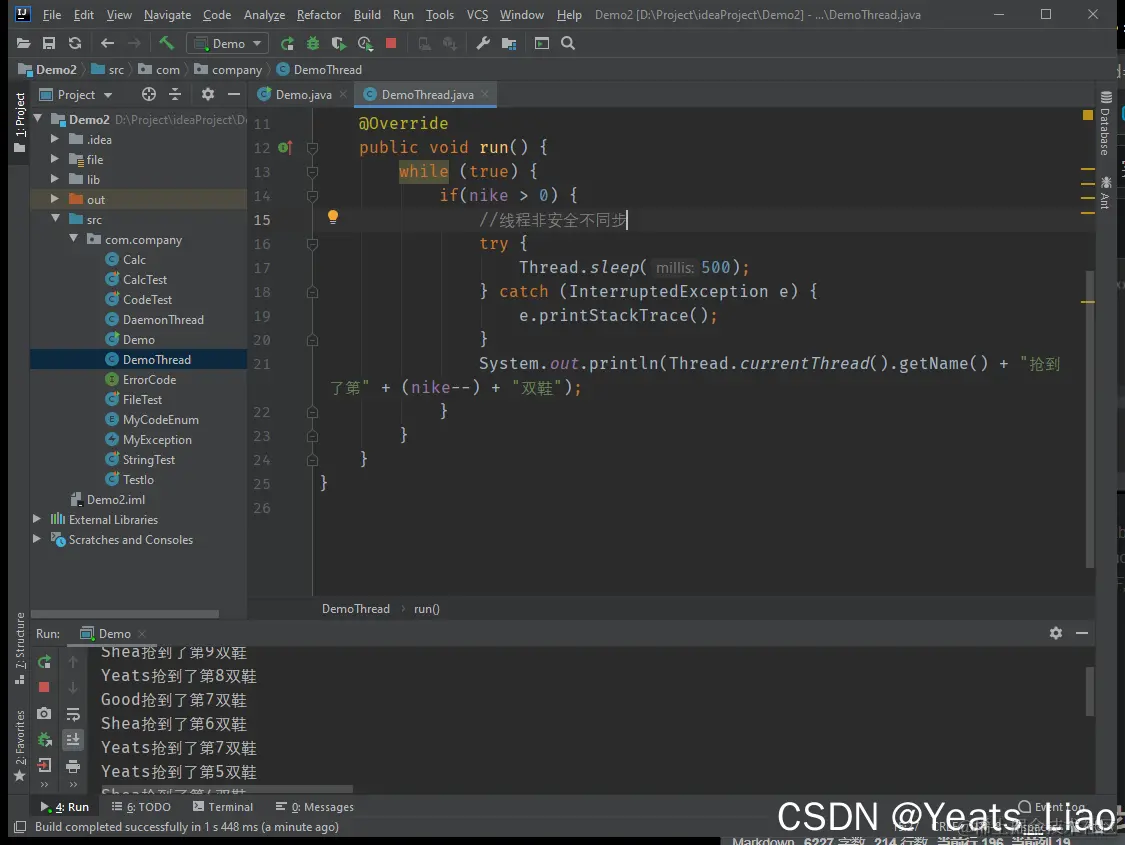The width and height of the screenshot is (1125, 845).
Task: Click run() in editor breadcrumb
Action: point(427,609)
